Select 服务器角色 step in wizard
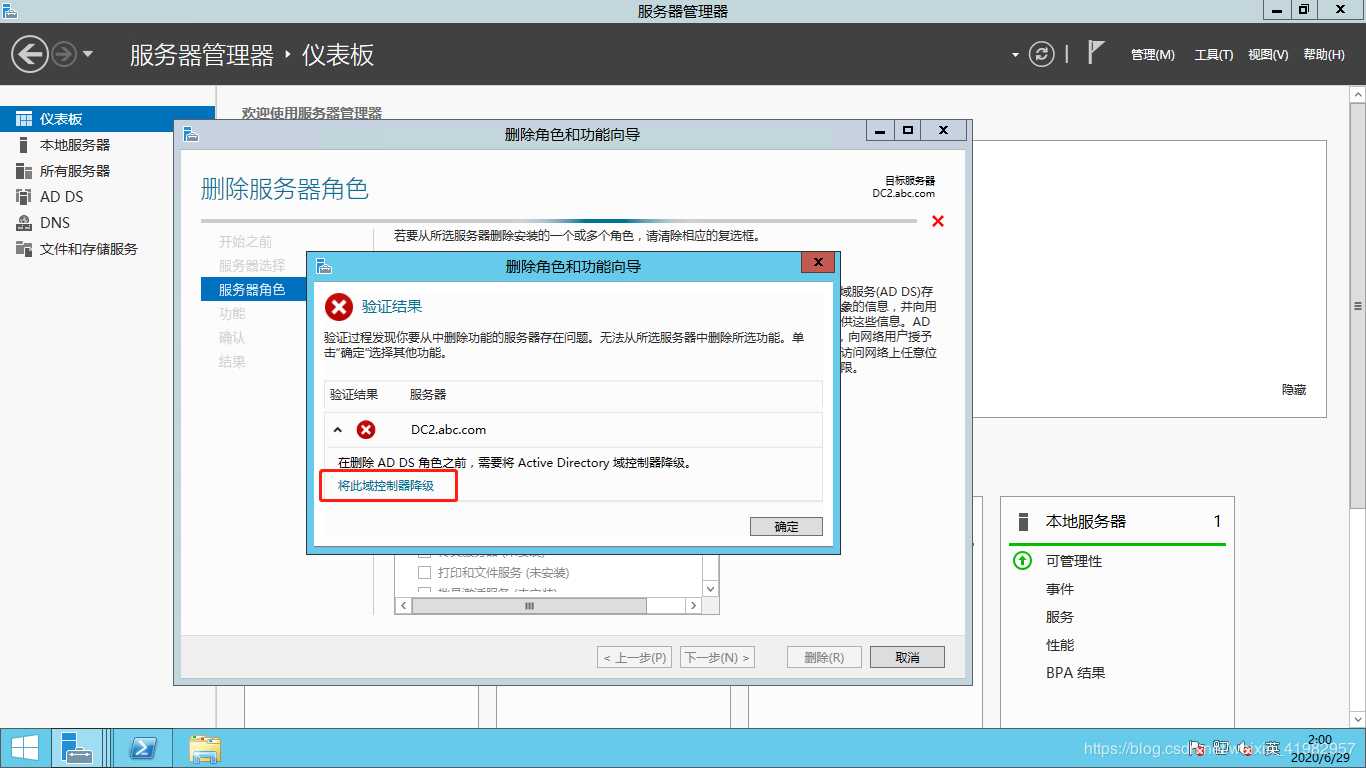1366x768 pixels. 252,290
